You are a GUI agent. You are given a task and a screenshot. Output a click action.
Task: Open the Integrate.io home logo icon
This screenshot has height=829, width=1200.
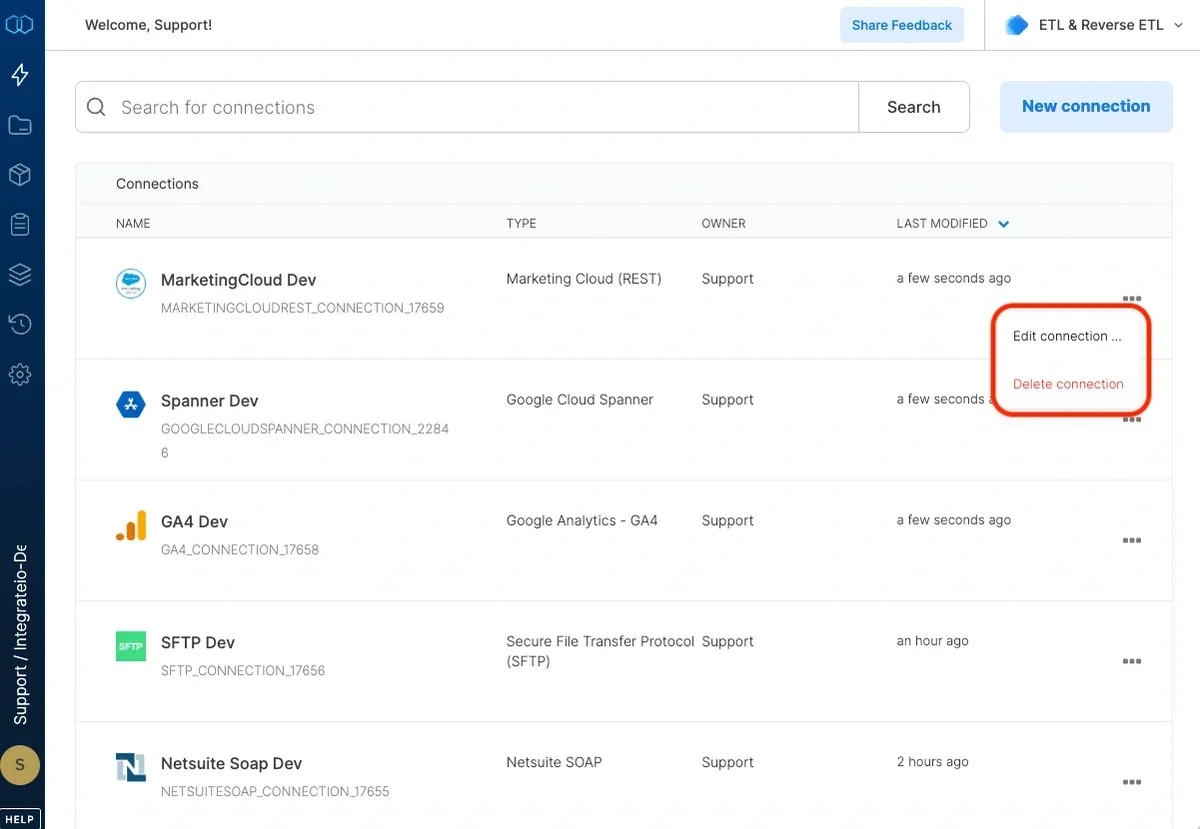[x=21, y=24]
